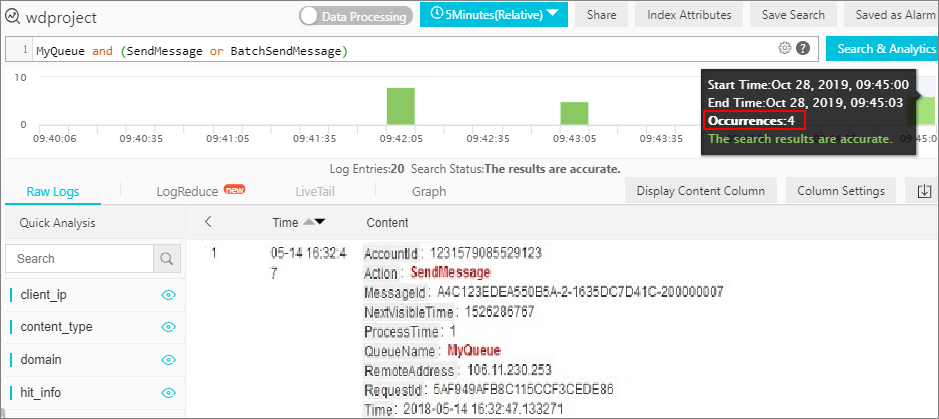Toggle eye icon for hit_info field

[168, 393]
